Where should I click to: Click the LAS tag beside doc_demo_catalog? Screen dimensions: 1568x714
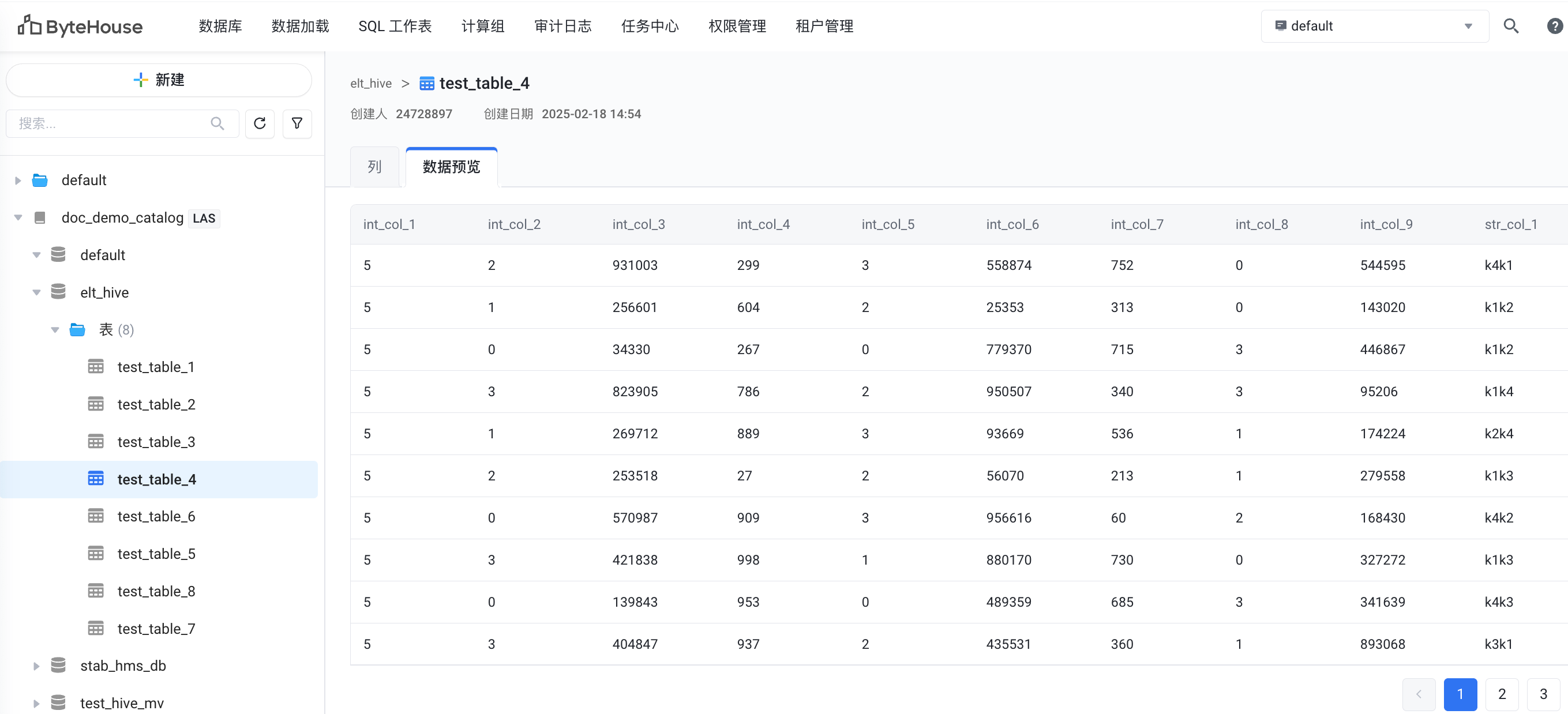point(204,218)
